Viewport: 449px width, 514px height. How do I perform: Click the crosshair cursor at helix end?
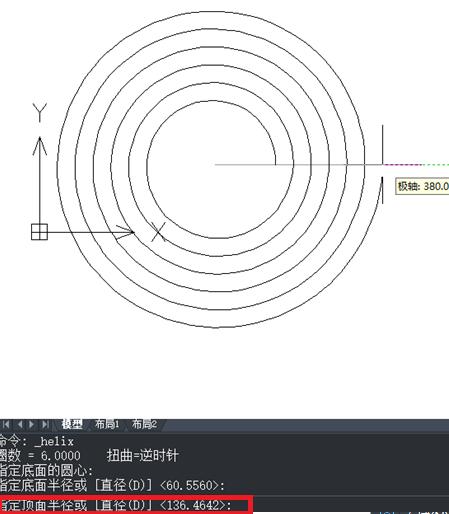pyautogui.click(x=382, y=164)
